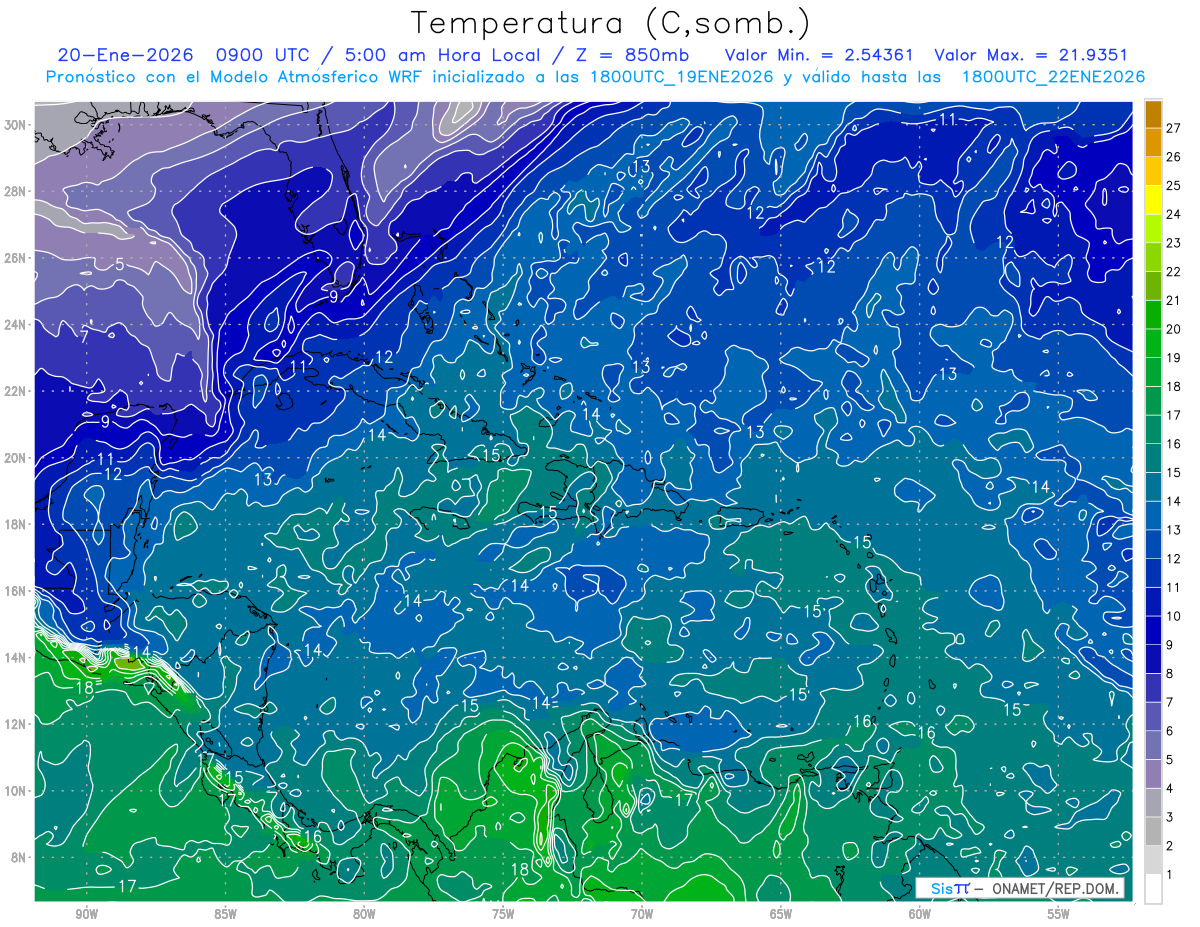Click the '30N' latitude axis label
Image resolution: width=1200 pixels, height=927 pixels.
point(14,125)
